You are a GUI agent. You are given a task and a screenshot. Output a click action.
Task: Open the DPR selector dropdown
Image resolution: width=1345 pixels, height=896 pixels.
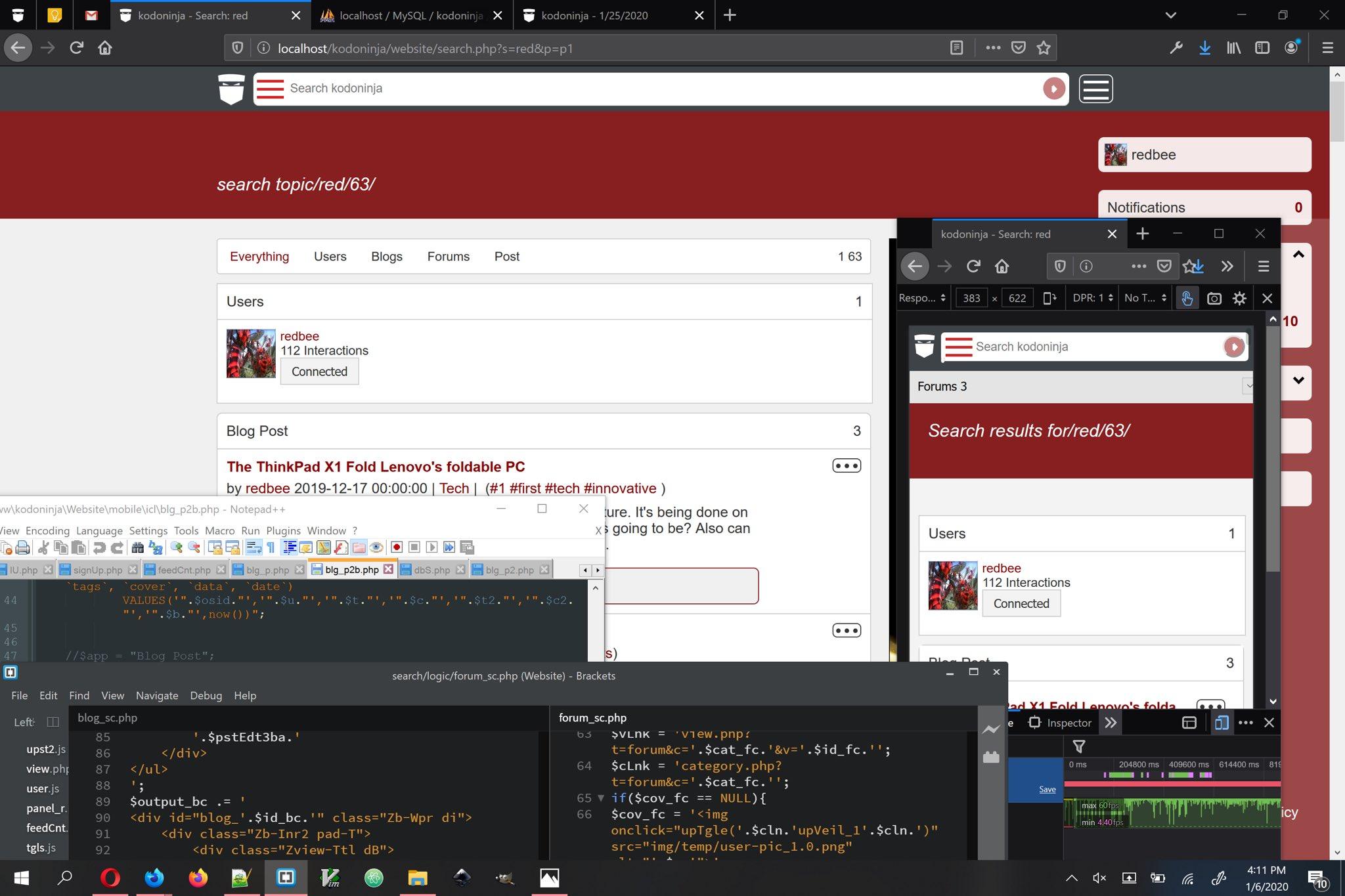(x=1093, y=298)
